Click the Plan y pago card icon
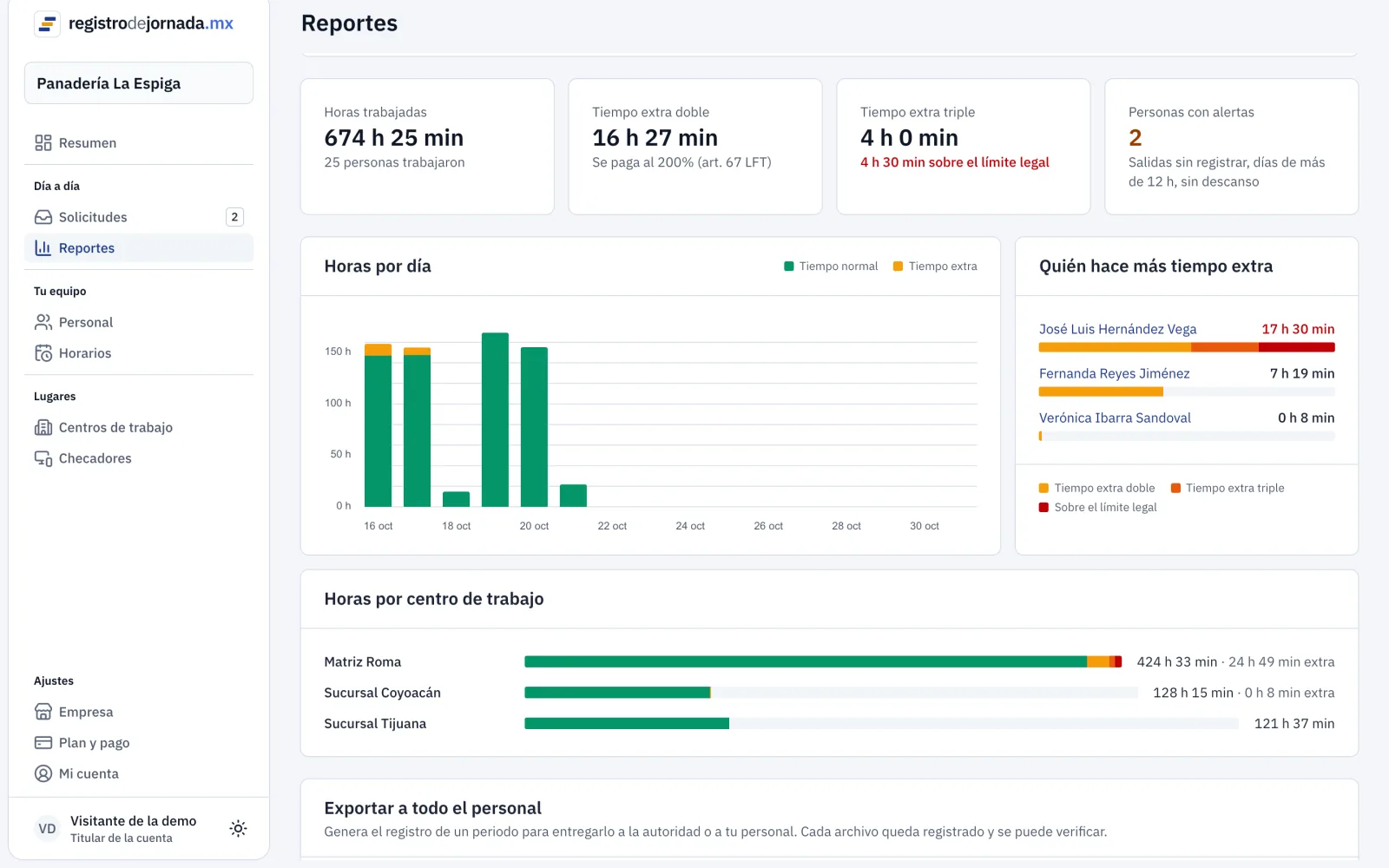This screenshot has width=1389, height=868. pos(43,743)
